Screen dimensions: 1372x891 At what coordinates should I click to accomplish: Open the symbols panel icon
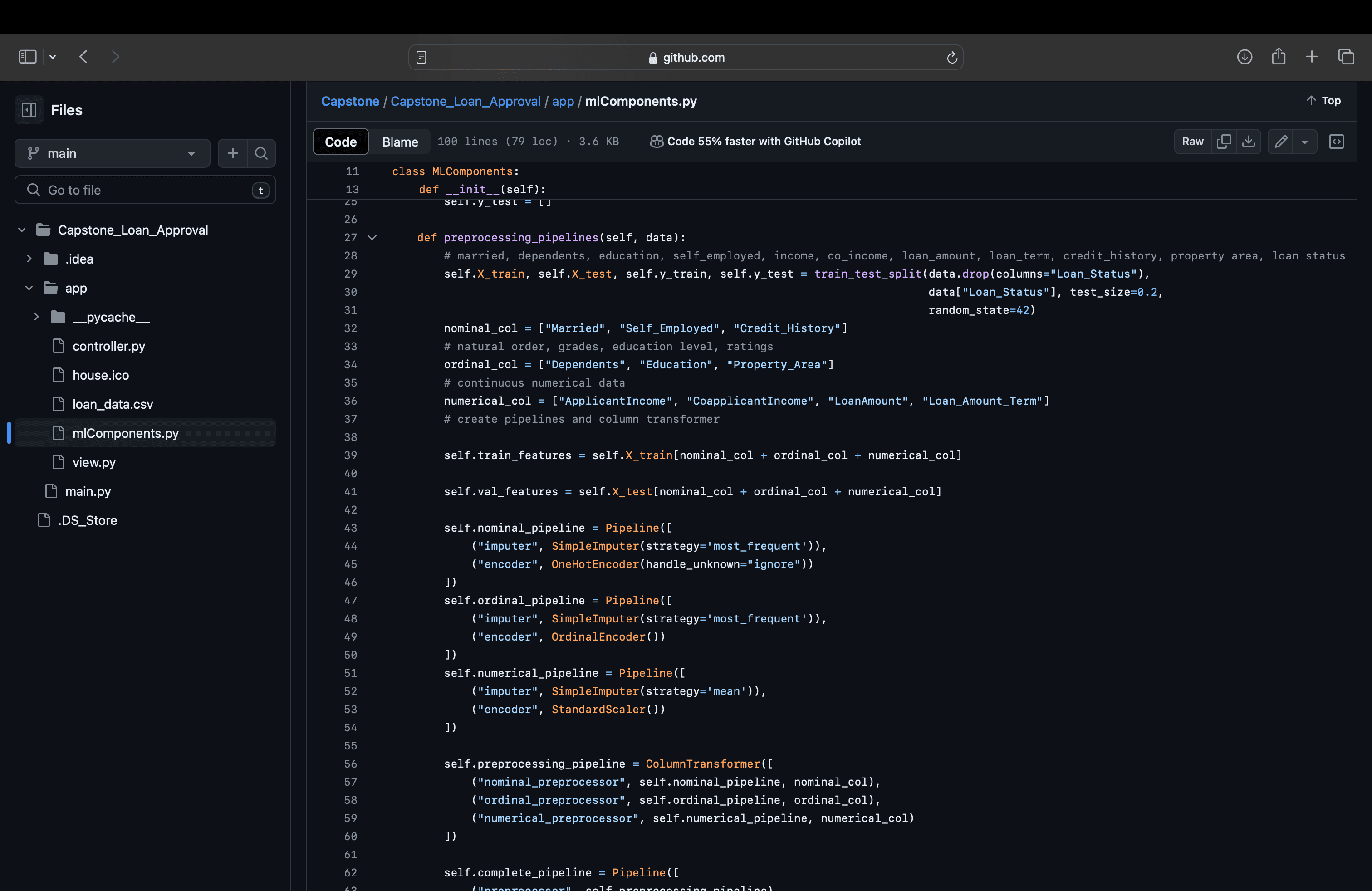1336,141
